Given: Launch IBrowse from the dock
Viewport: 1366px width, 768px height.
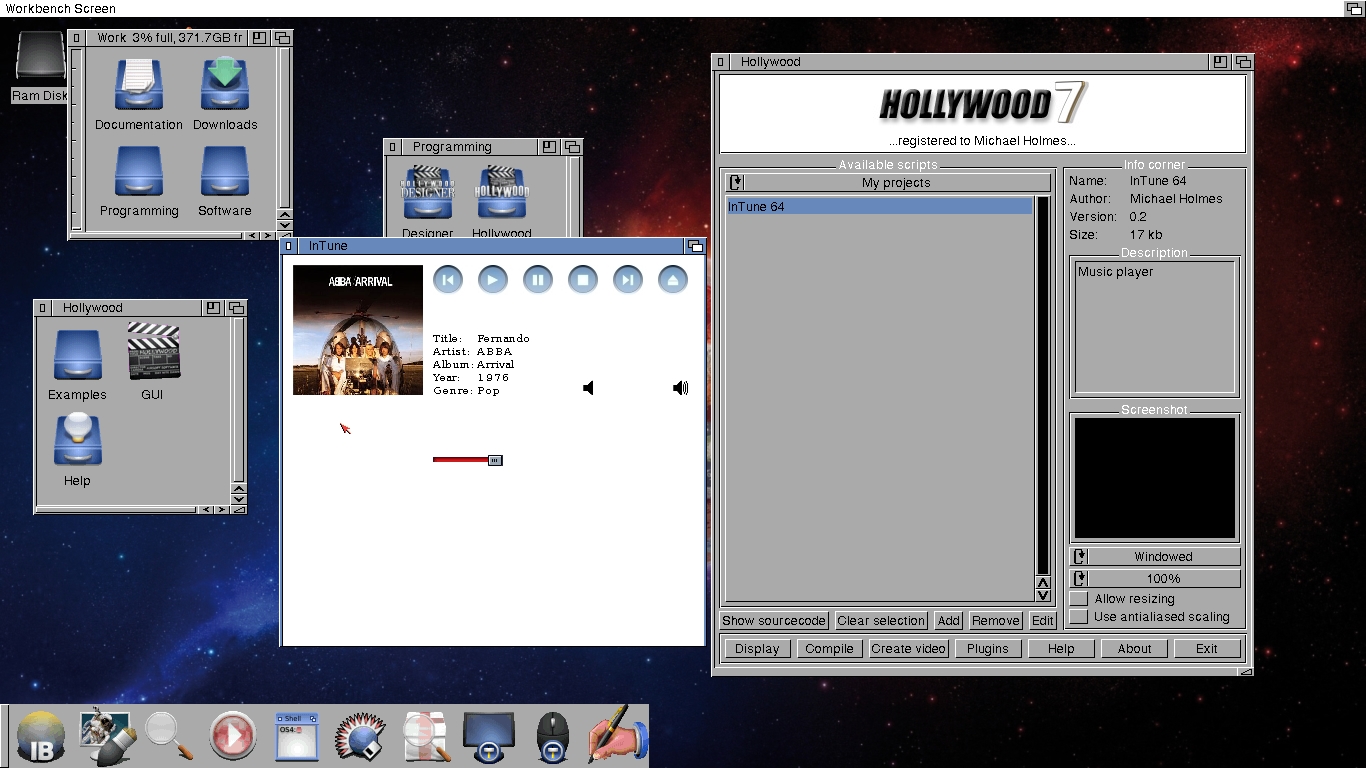Looking at the screenshot, I should [x=41, y=737].
